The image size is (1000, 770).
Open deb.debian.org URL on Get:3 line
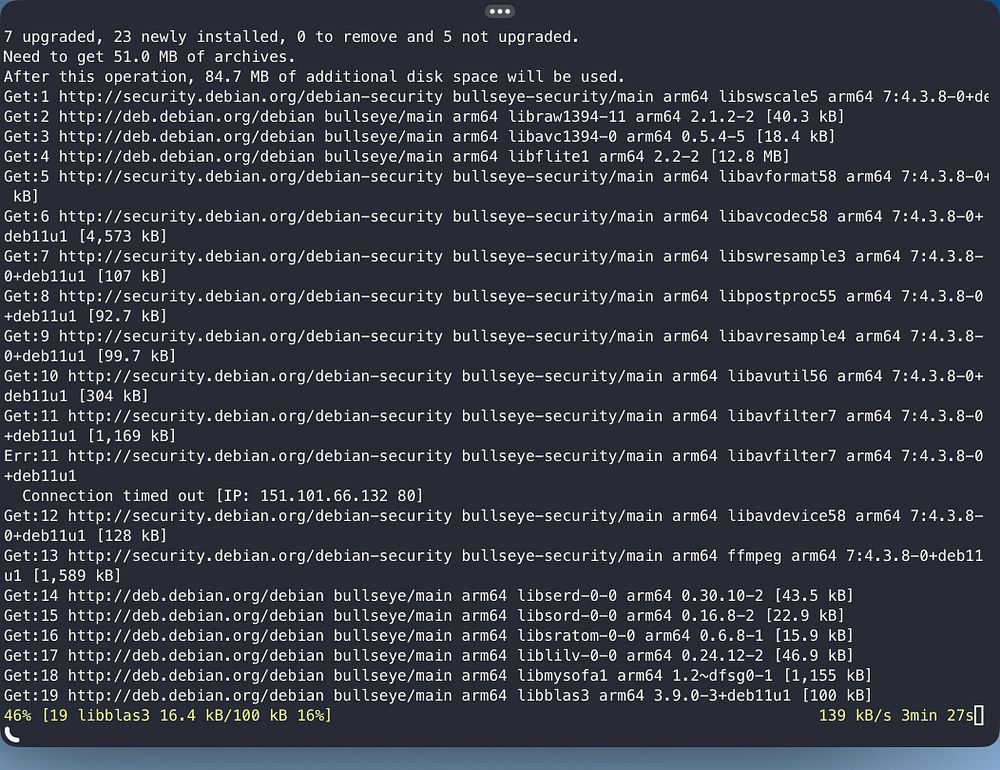[x=187, y=137]
